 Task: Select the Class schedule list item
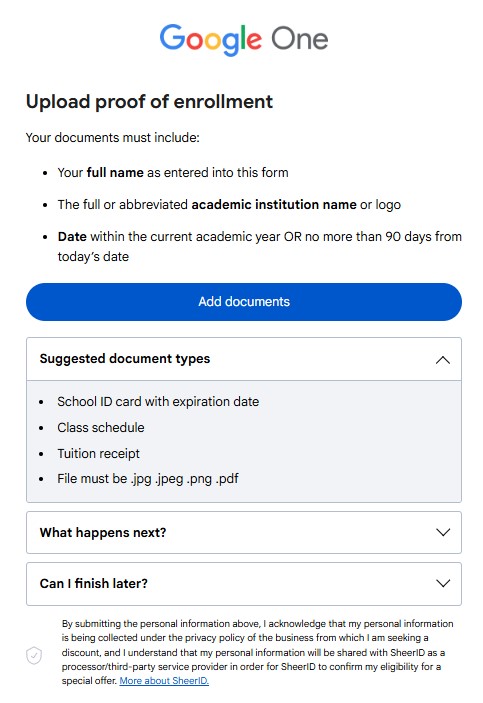(101, 427)
